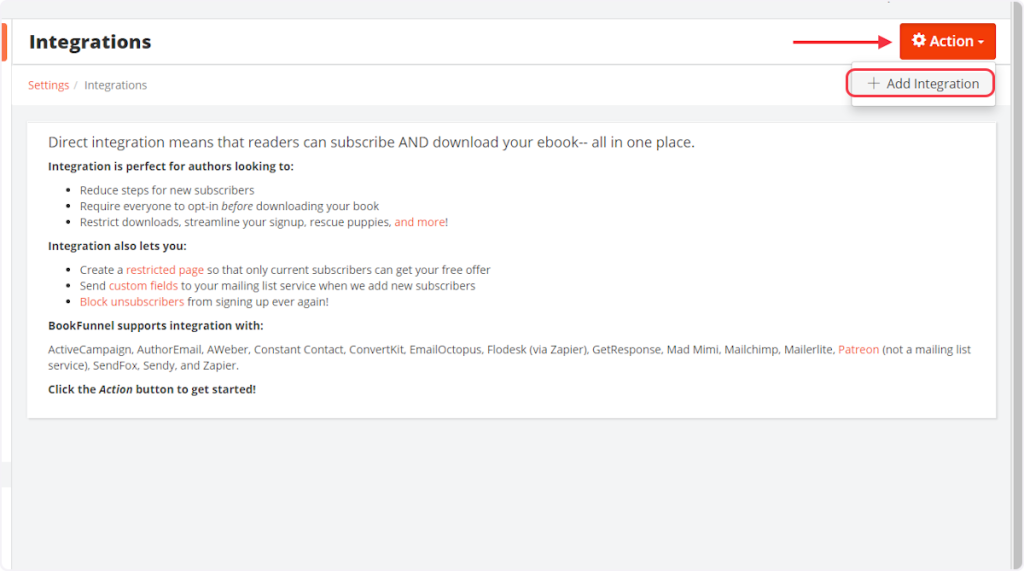Viewport: 1024px width, 571px height.
Task: Open the Patreon link
Action: (858, 349)
